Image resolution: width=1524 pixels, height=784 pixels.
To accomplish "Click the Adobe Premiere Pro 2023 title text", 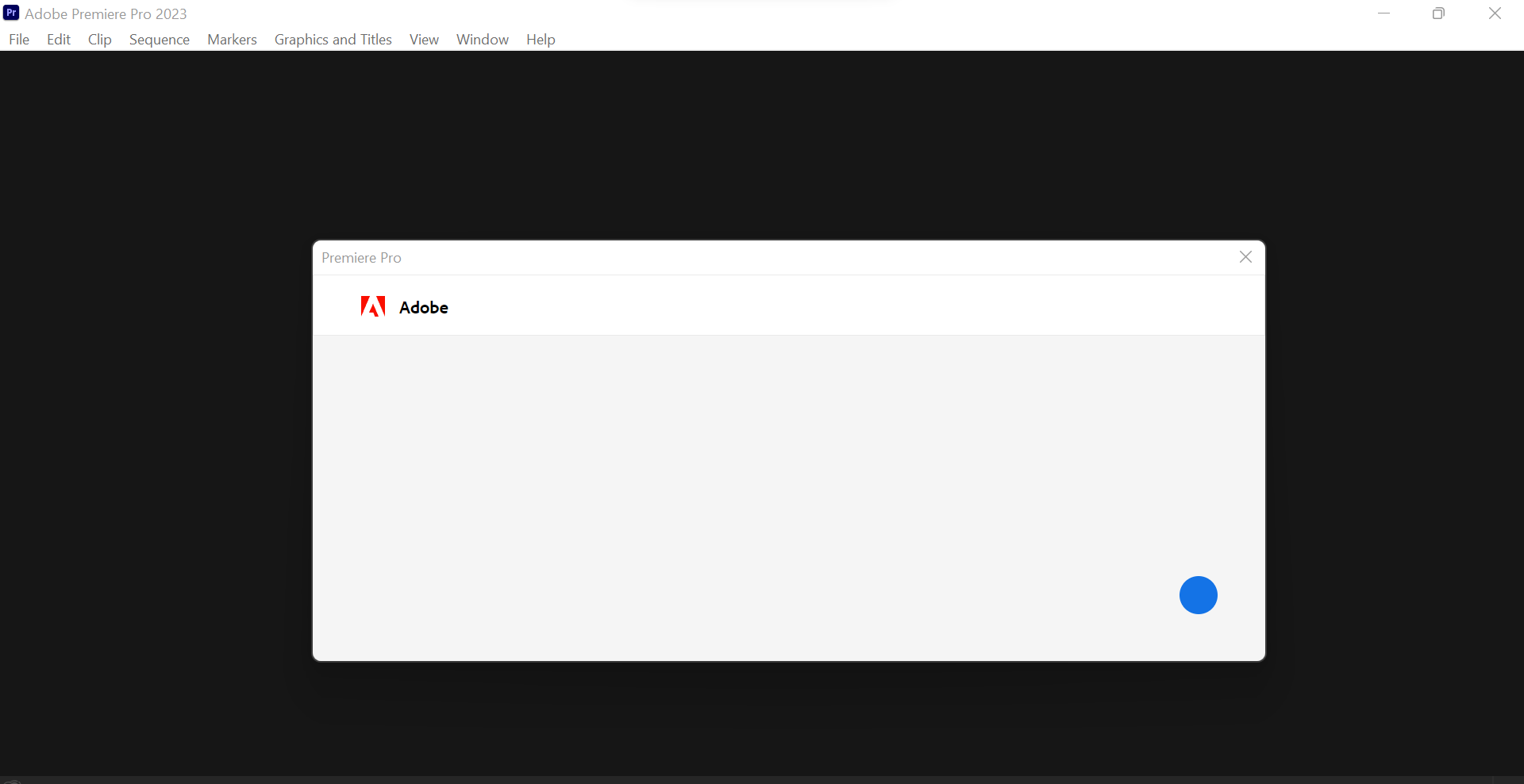I will coord(106,13).
